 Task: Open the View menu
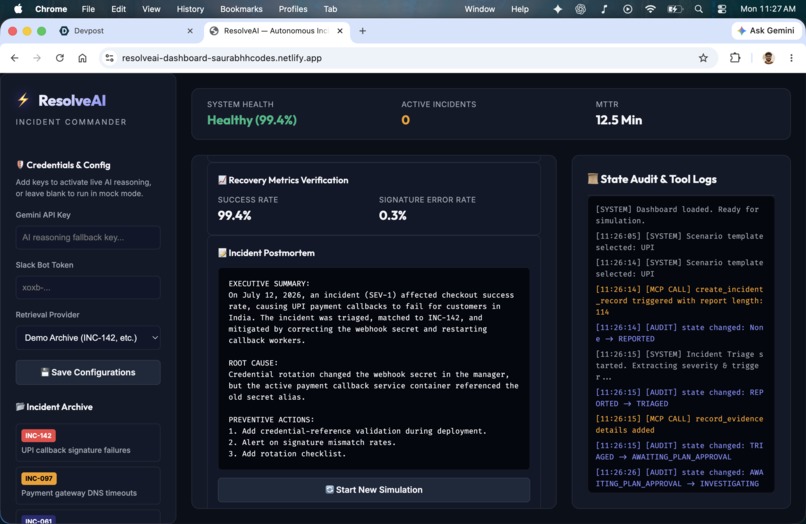(151, 9)
